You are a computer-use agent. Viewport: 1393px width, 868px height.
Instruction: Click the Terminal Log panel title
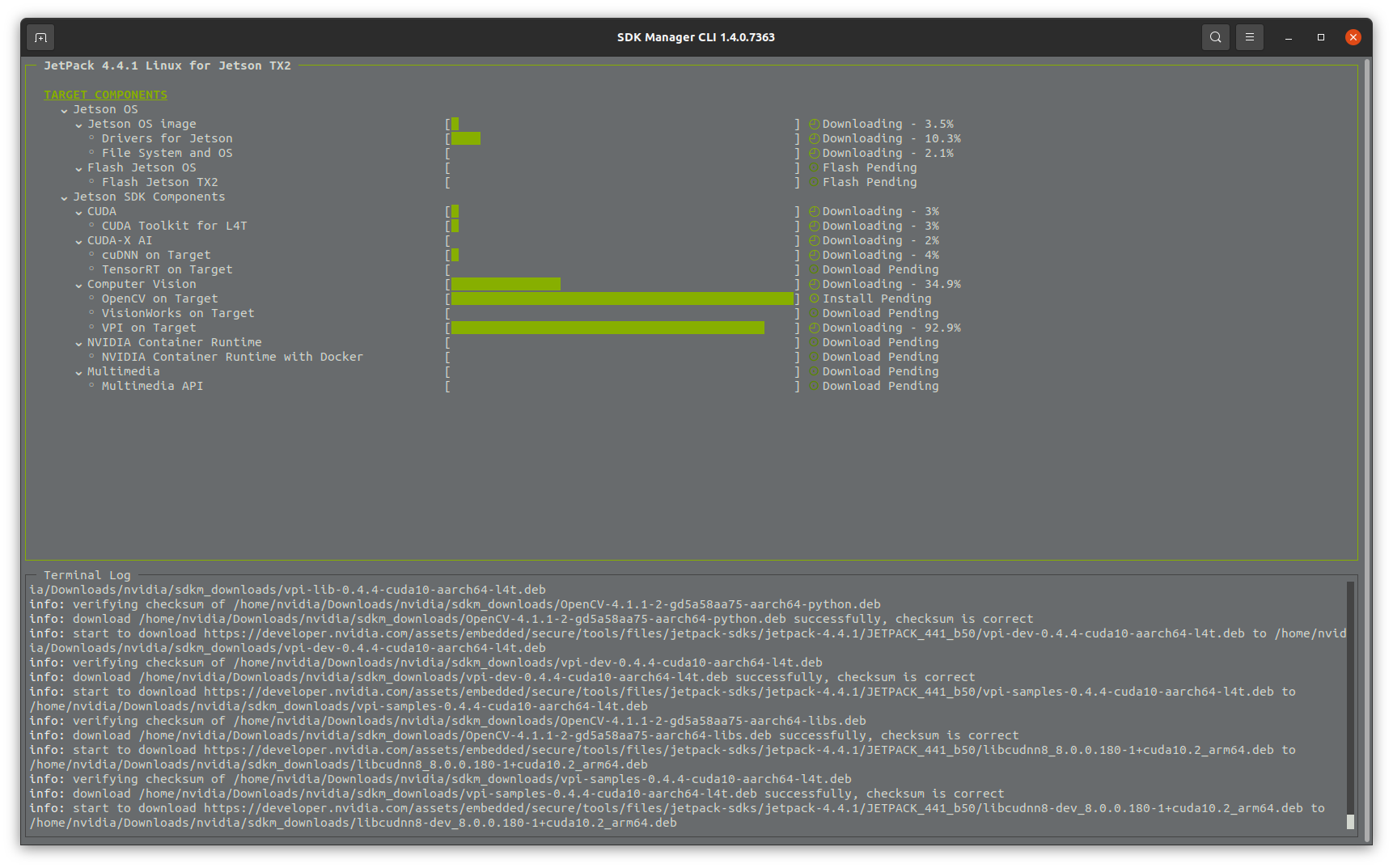(87, 575)
